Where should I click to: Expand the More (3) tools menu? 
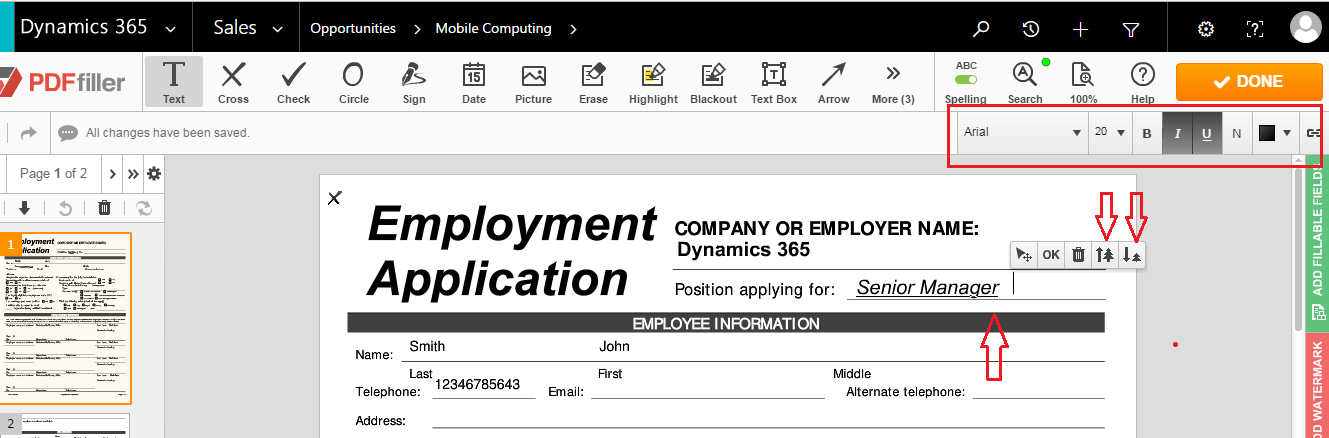(893, 81)
